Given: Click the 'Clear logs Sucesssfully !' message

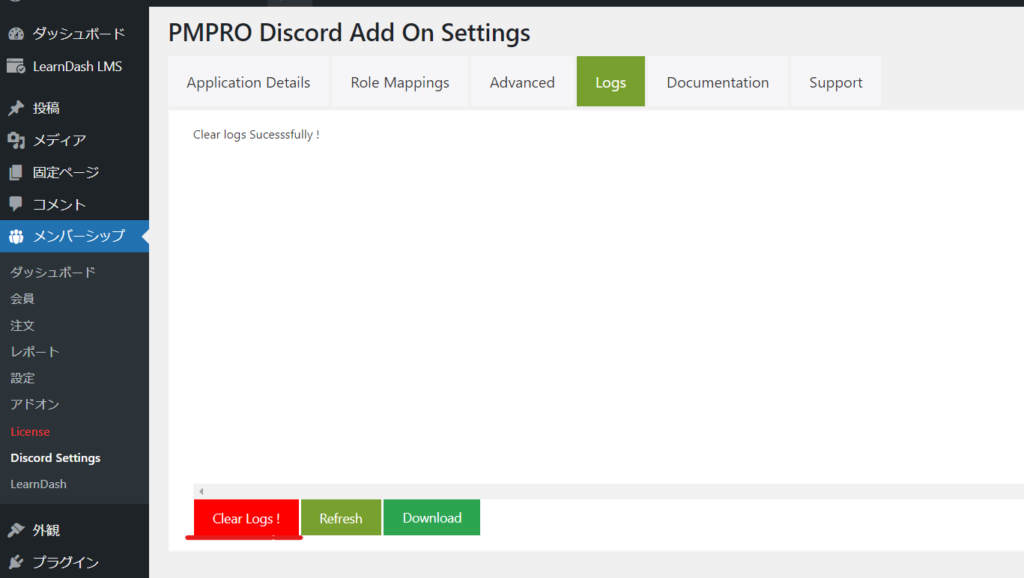Looking at the screenshot, I should coord(256,135).
